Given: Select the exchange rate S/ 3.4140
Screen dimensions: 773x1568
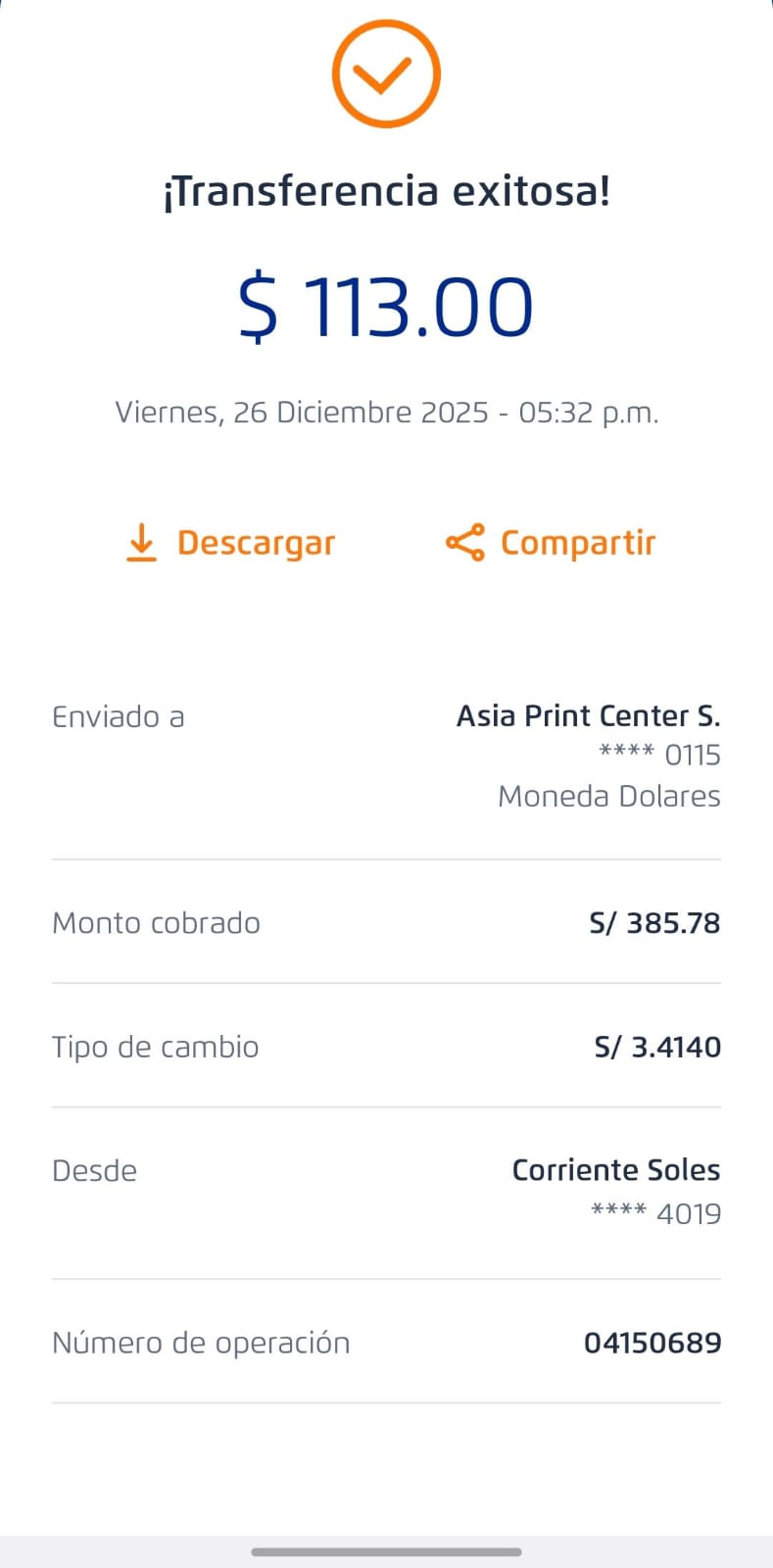Looking at the screenshot, I should [x=657, y=1047].
